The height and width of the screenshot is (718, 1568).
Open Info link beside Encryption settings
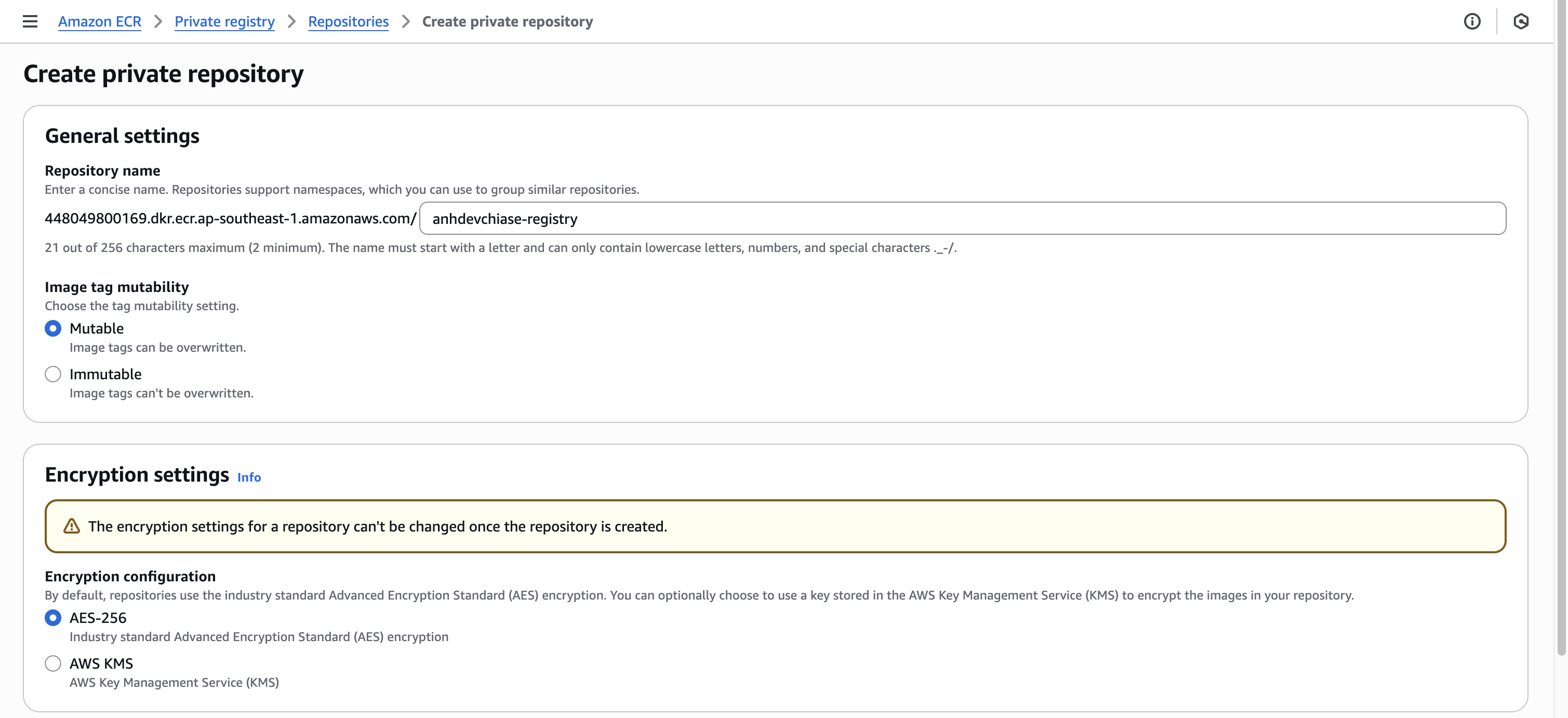tap(249, 477)
